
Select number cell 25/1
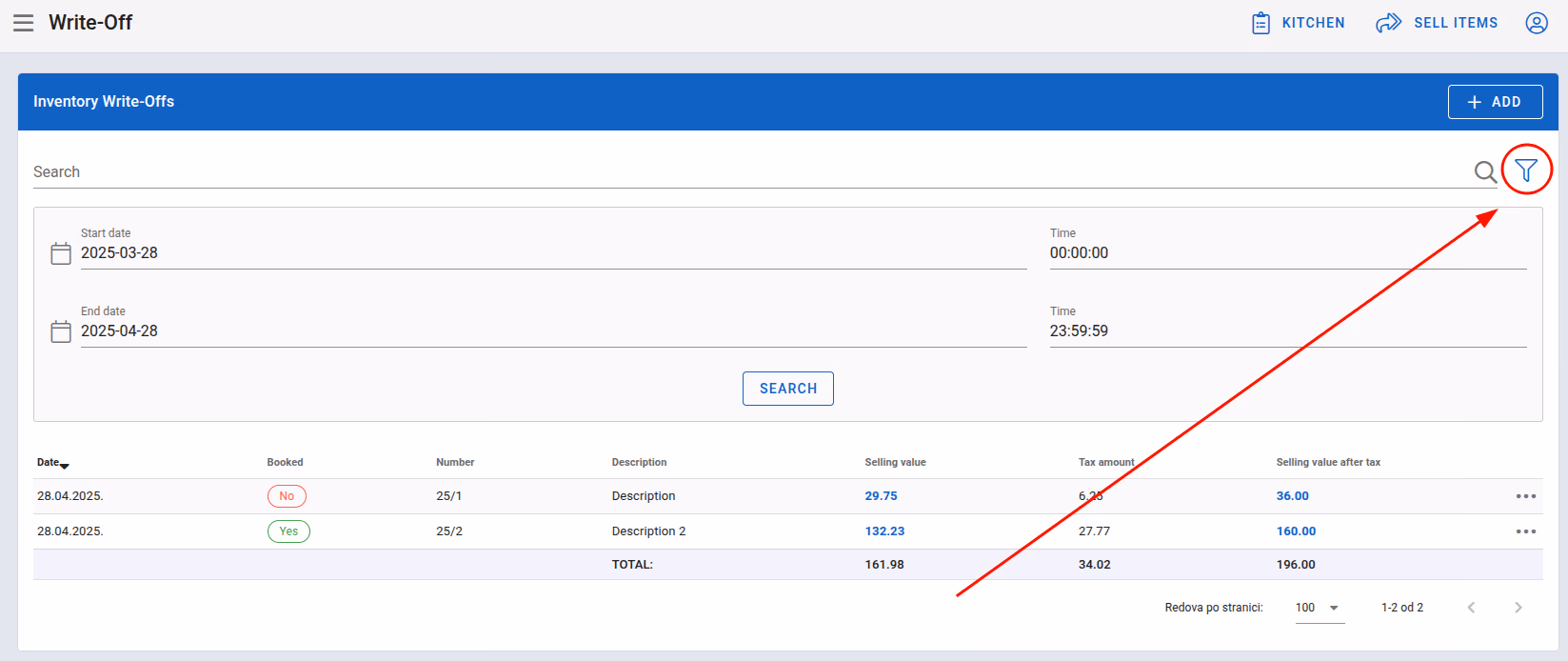449,496
